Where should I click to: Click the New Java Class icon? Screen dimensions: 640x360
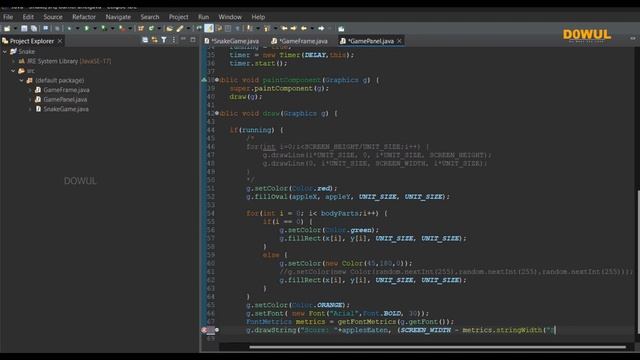[x=151, y=28]
